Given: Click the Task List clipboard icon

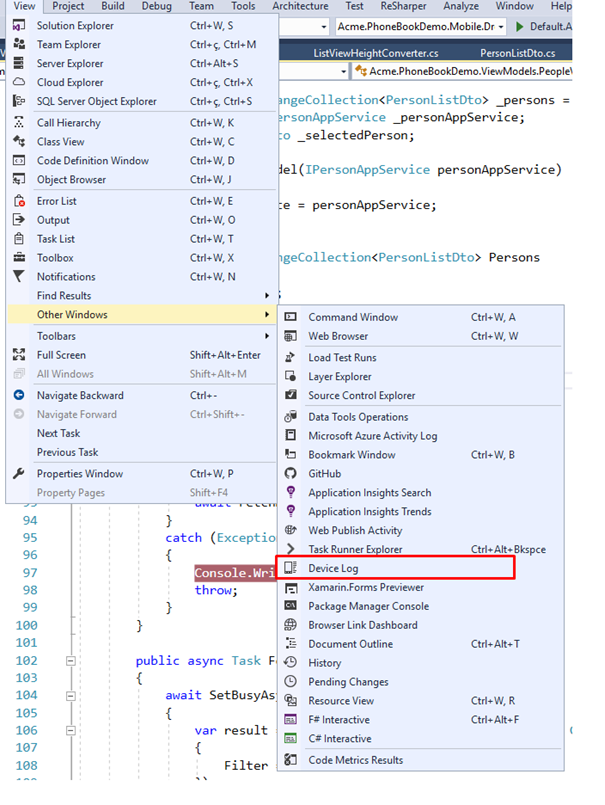Looking at the screenshot, I should pyautogui.click(x=19, y=239).
